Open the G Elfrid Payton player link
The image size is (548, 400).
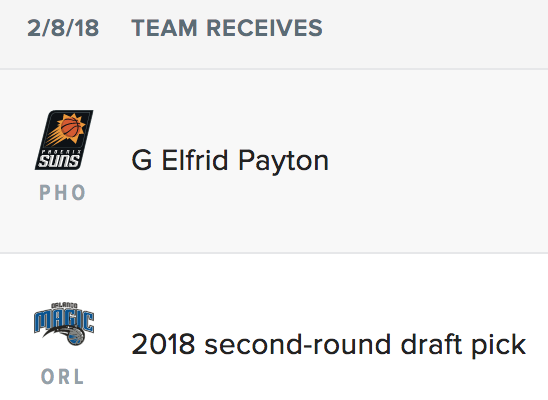[x=230, y=161]
